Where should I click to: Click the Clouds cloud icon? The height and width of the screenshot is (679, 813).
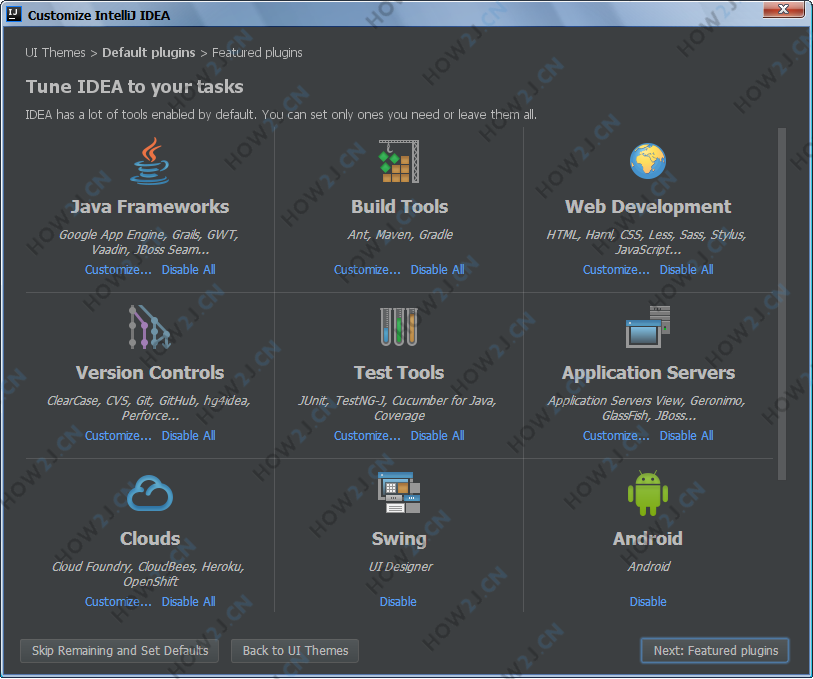[x=150, y=493]
